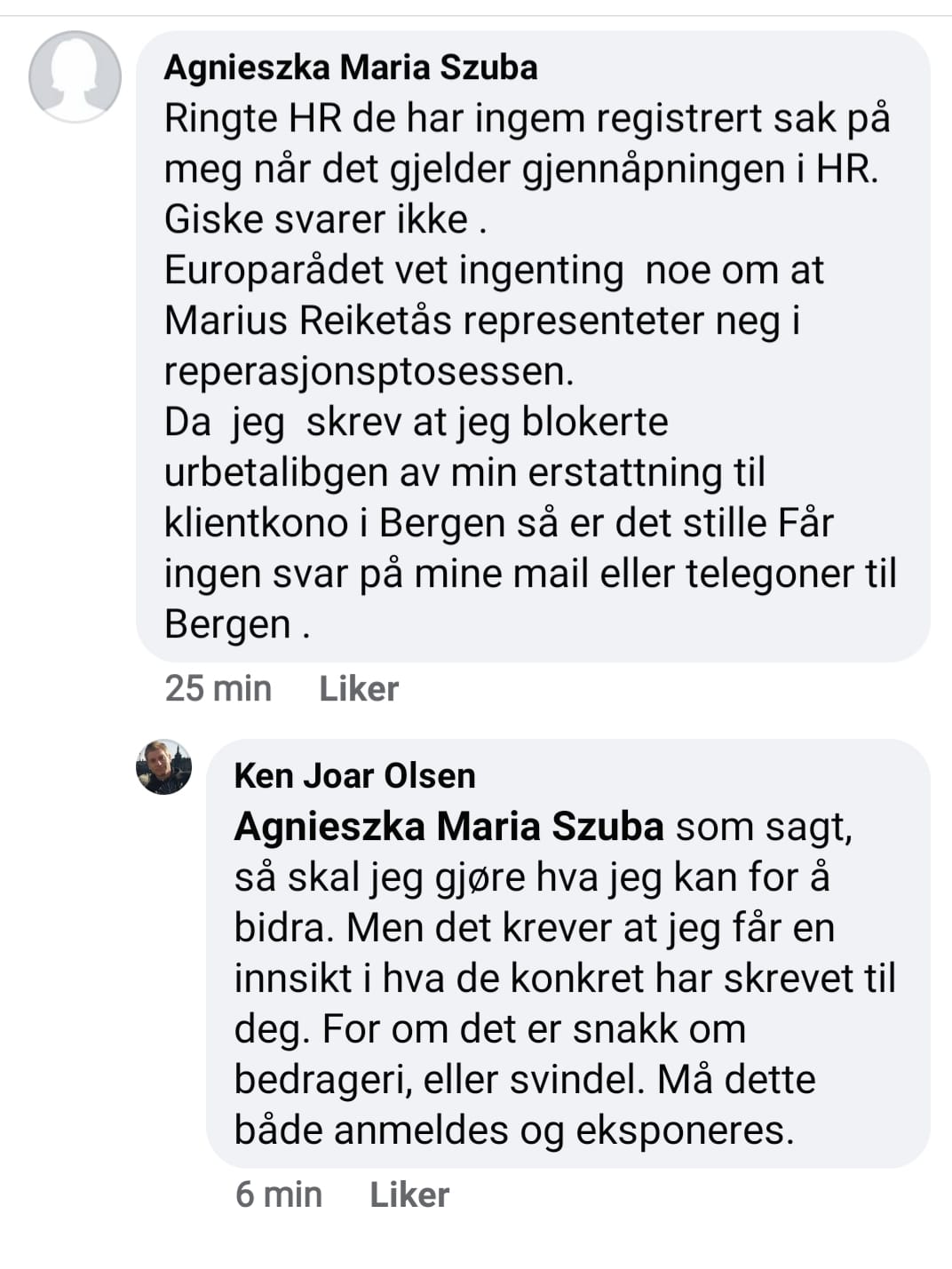Select the line 'Giske svarer ikke .'
The image size is (952, 1269).
(x=325, y=219)
